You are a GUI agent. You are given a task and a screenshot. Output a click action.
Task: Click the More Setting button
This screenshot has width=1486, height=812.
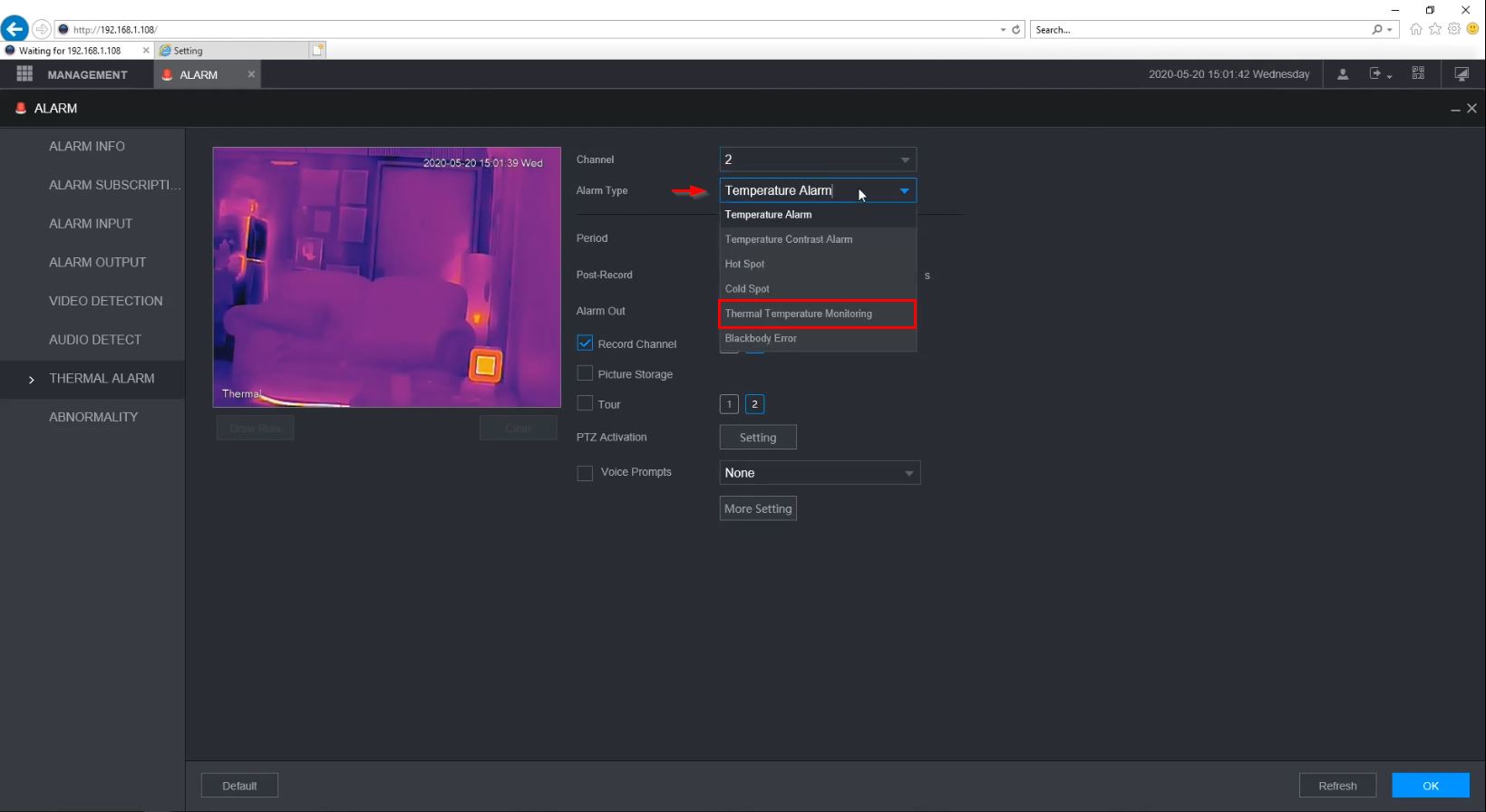(758, 508)
